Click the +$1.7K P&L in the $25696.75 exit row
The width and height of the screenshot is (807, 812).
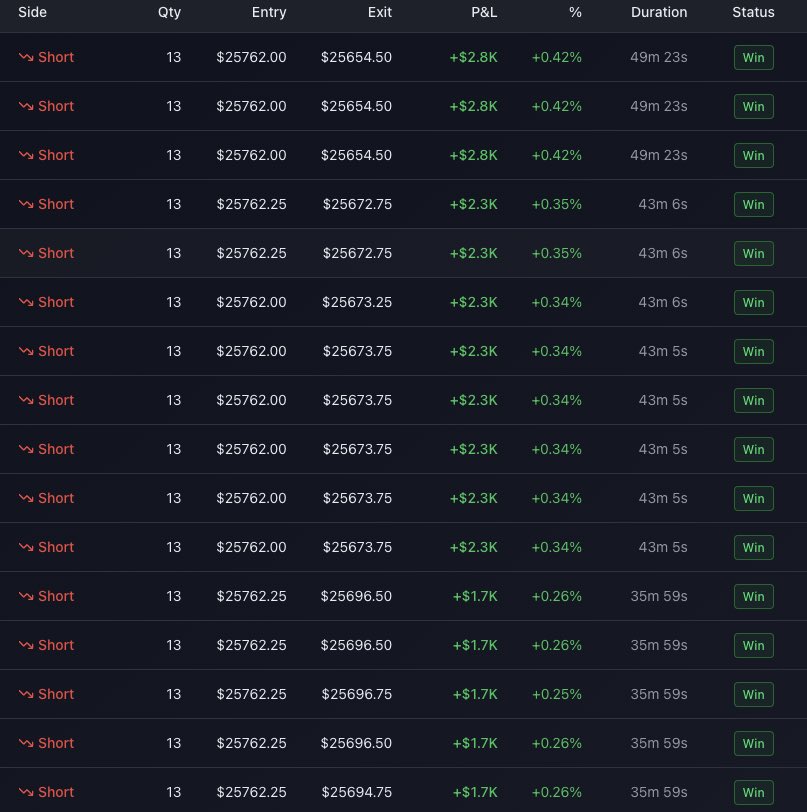click(x=475, y=694)
